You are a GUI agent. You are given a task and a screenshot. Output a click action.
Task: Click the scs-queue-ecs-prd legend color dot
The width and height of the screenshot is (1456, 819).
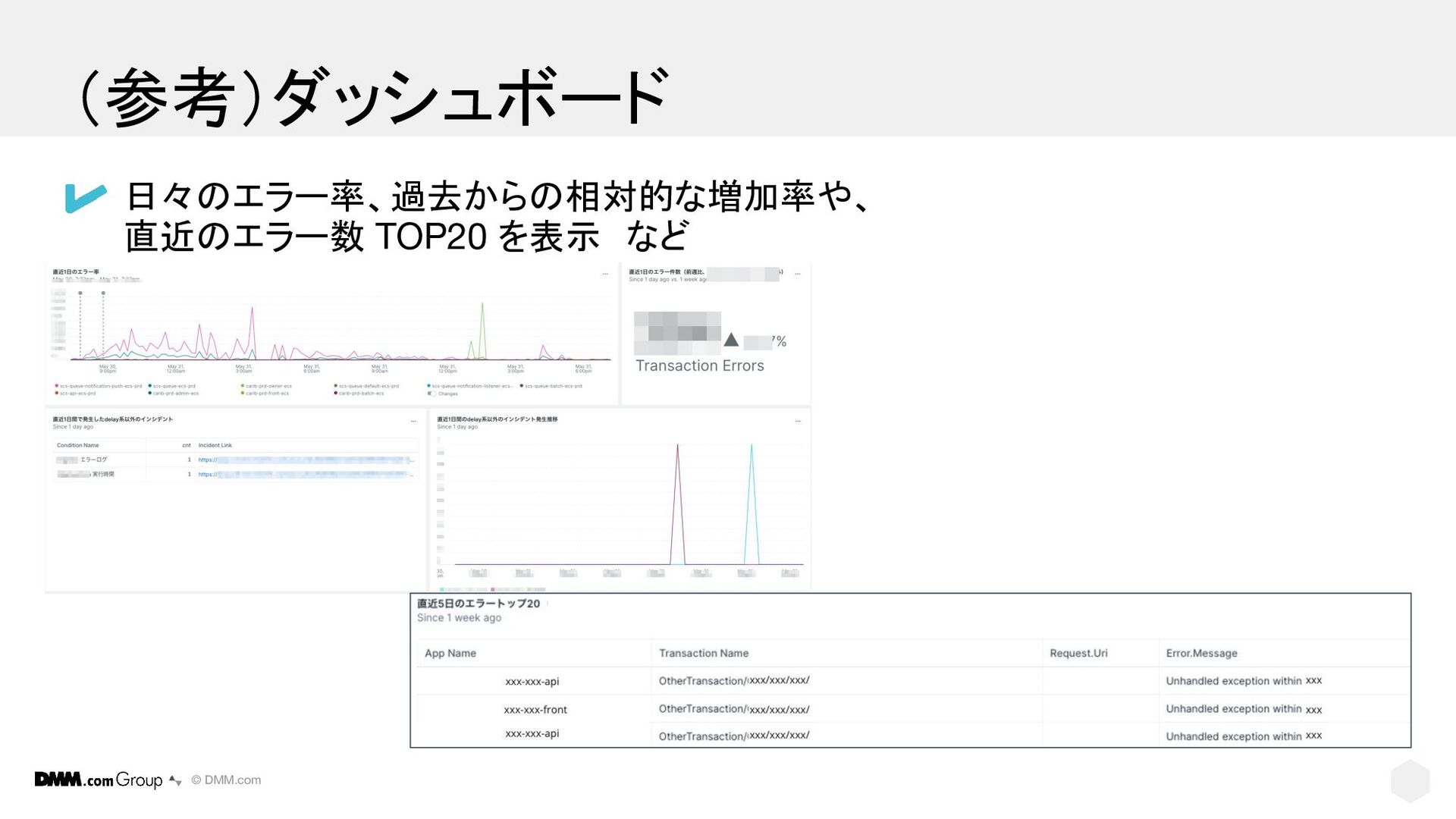coord(150,386)
